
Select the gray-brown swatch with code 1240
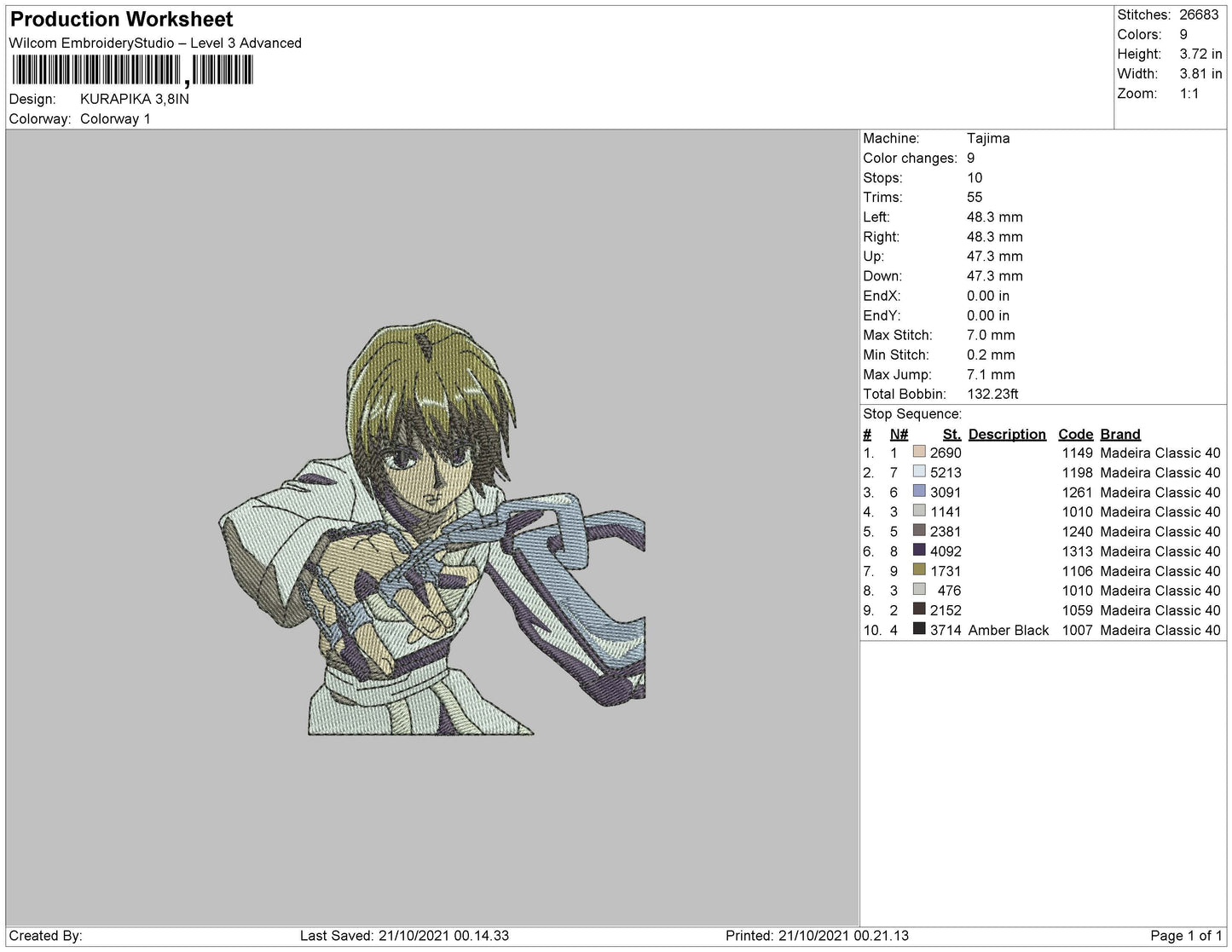[919, 531]
